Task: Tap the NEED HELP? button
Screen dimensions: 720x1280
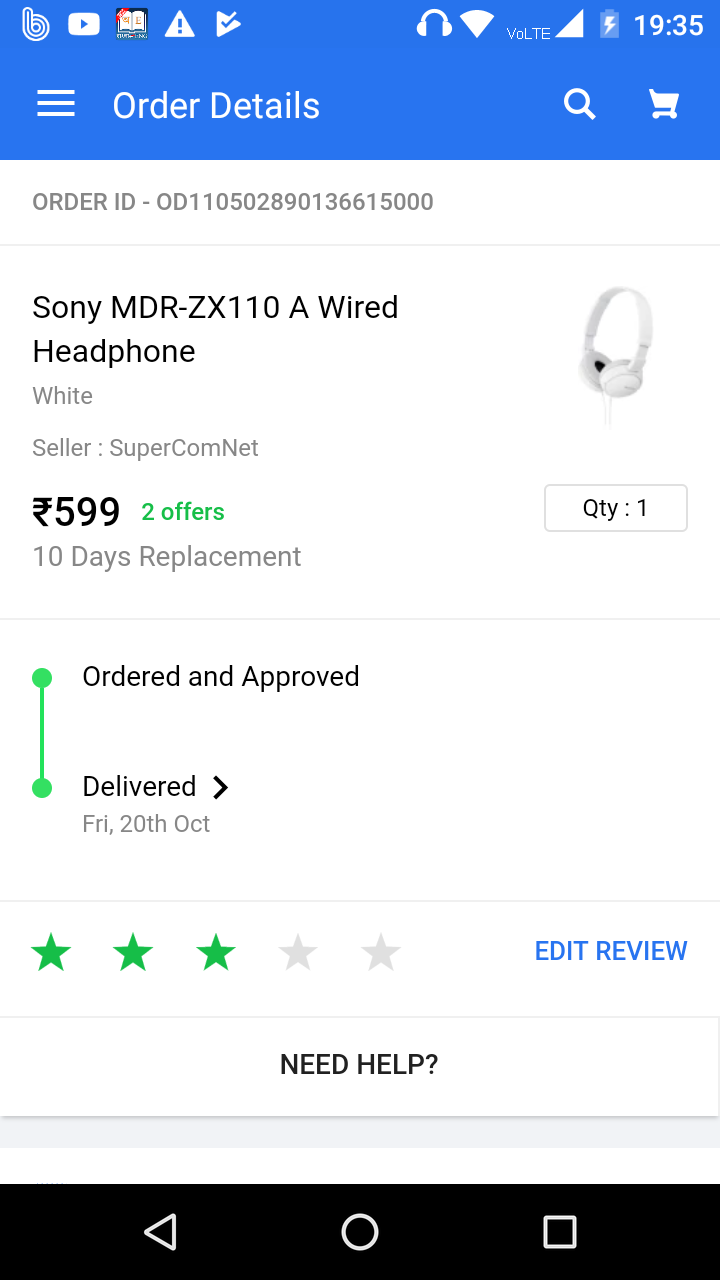Action: [360, 1065]
